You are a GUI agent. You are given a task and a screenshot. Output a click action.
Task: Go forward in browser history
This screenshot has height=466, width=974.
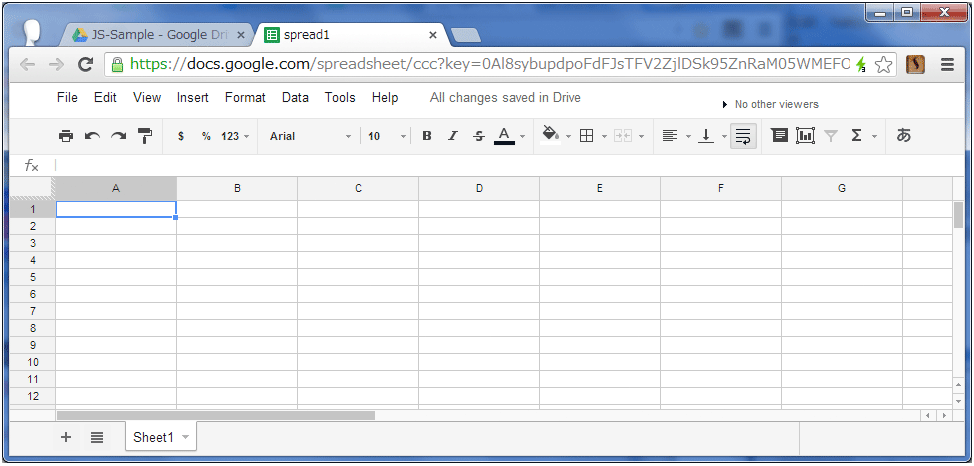pyautogui.click(x=56, y=64)
